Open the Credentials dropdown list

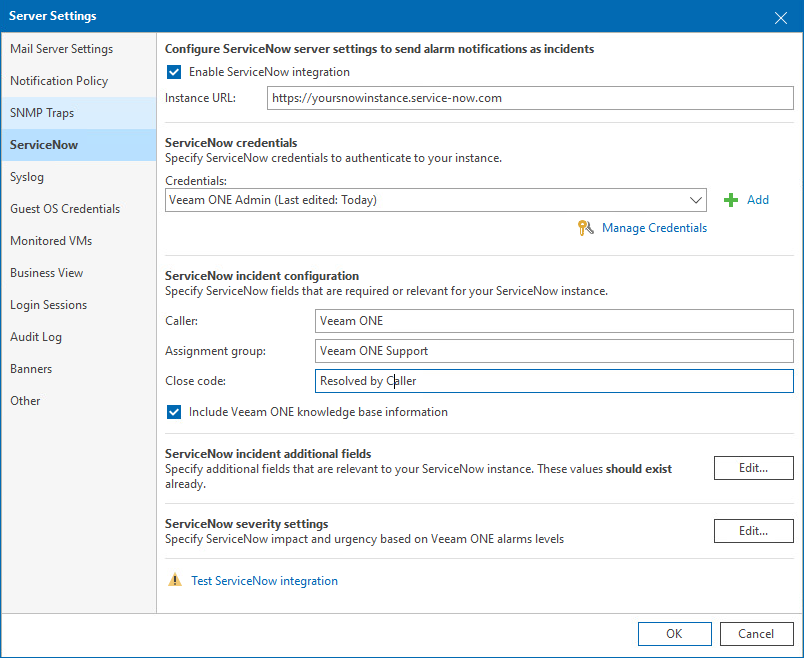(696, 199)
